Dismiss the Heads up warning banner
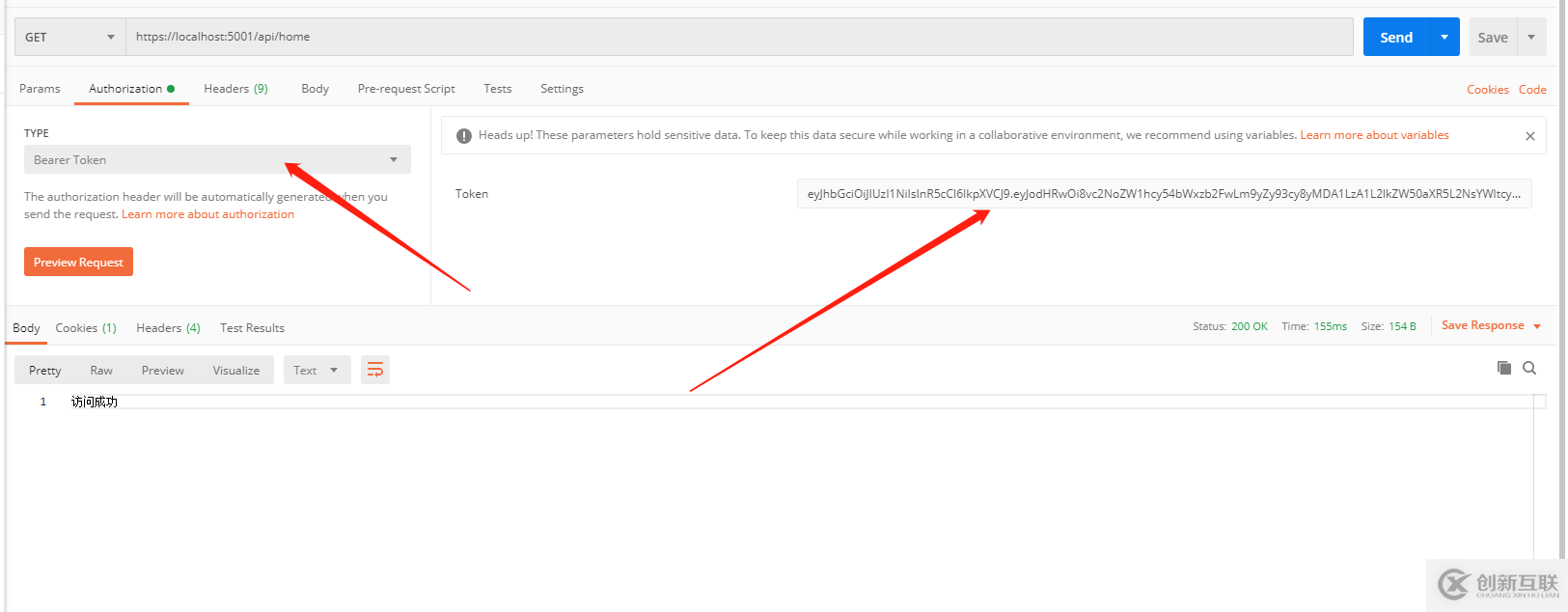 [x=1530, y=136]
